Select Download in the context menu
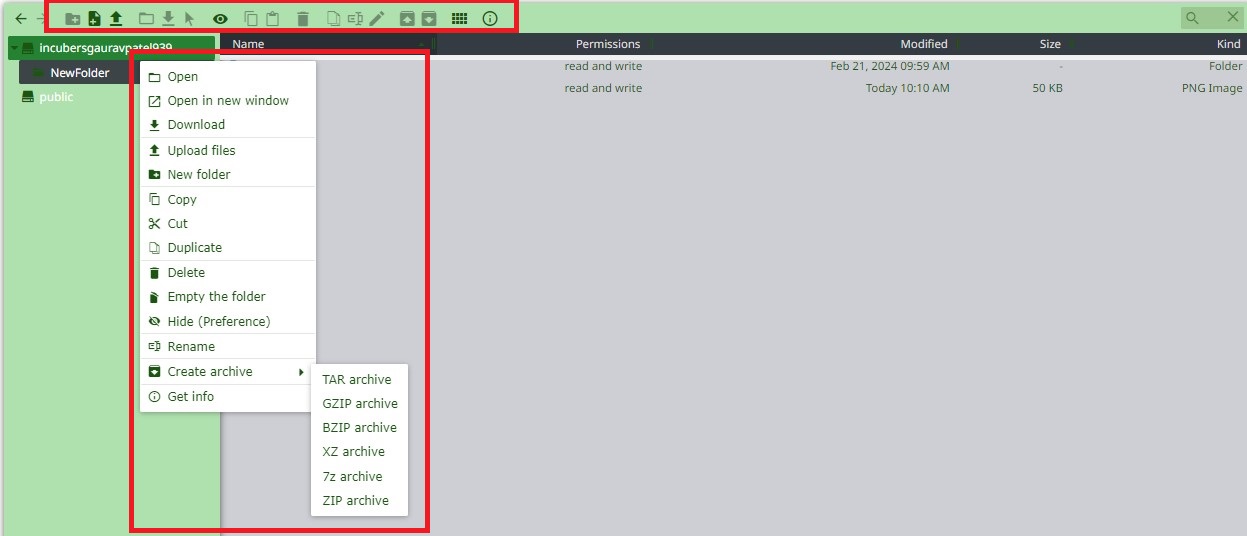 228,124
